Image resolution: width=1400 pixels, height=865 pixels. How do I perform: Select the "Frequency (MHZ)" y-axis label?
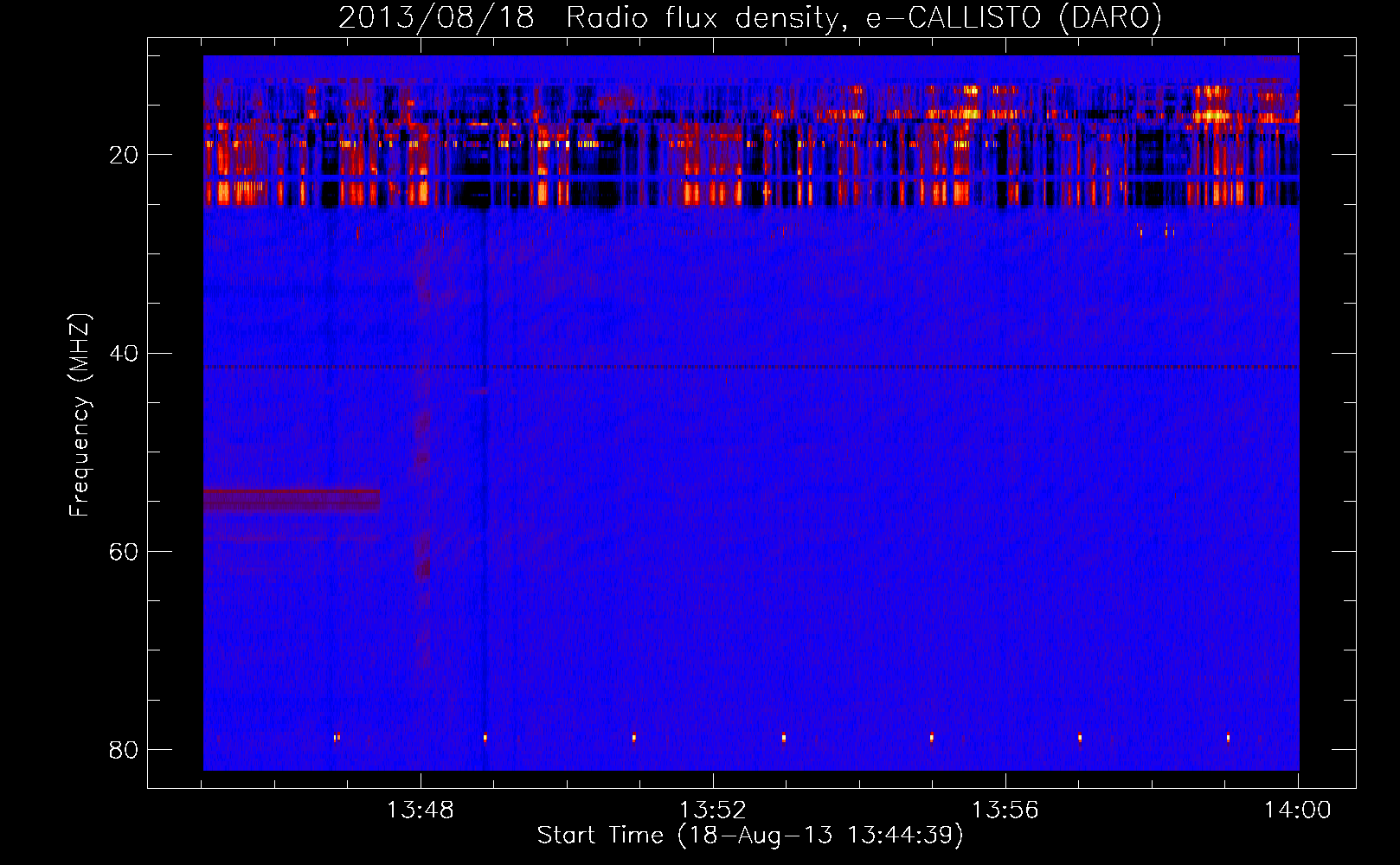[x=79, y=415]
